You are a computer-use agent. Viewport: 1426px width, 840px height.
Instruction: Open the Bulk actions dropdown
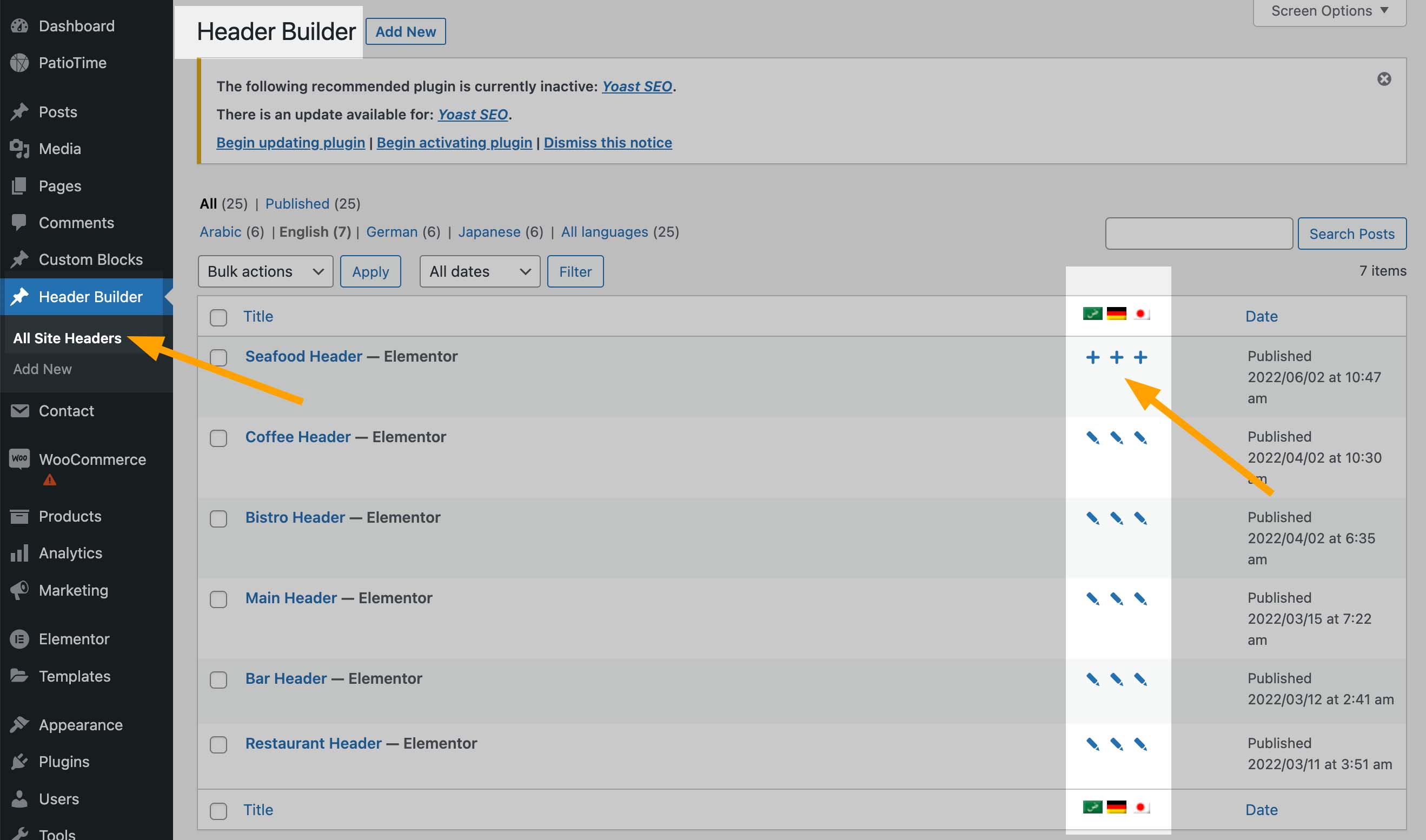[x=265, y=272]
